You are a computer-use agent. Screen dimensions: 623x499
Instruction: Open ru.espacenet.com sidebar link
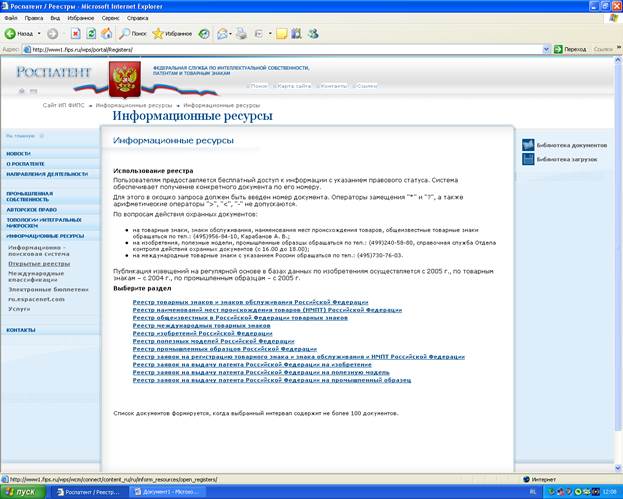click(37, 299)
